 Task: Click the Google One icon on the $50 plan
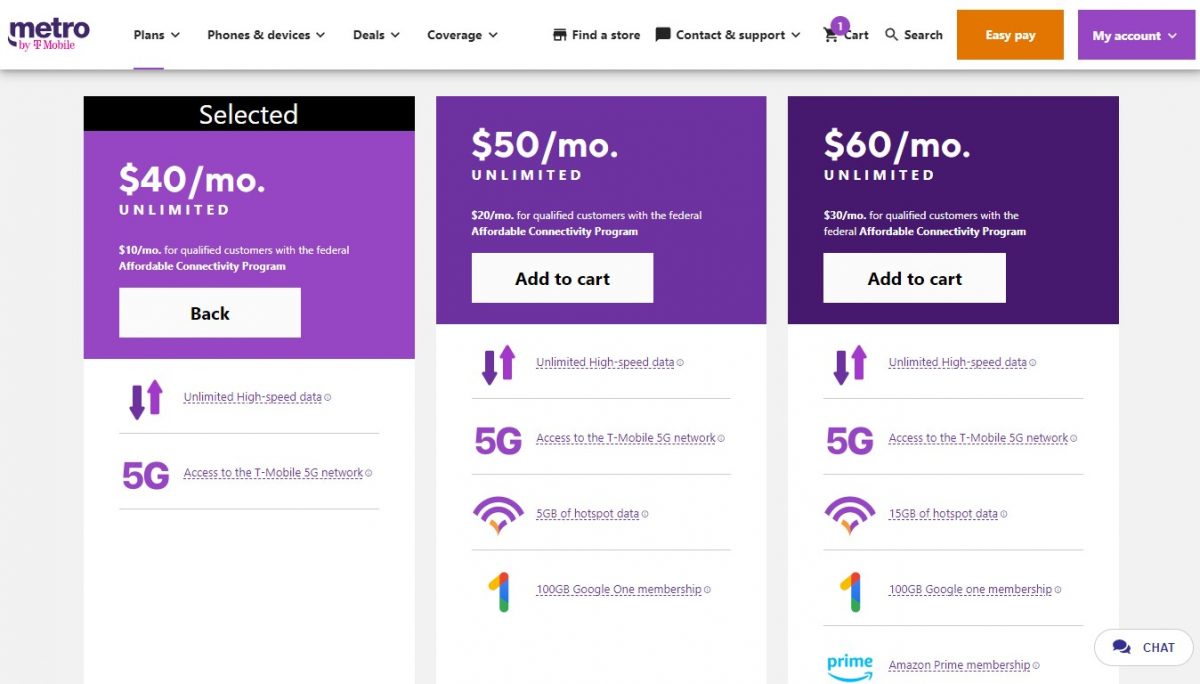tap(500, 589)
